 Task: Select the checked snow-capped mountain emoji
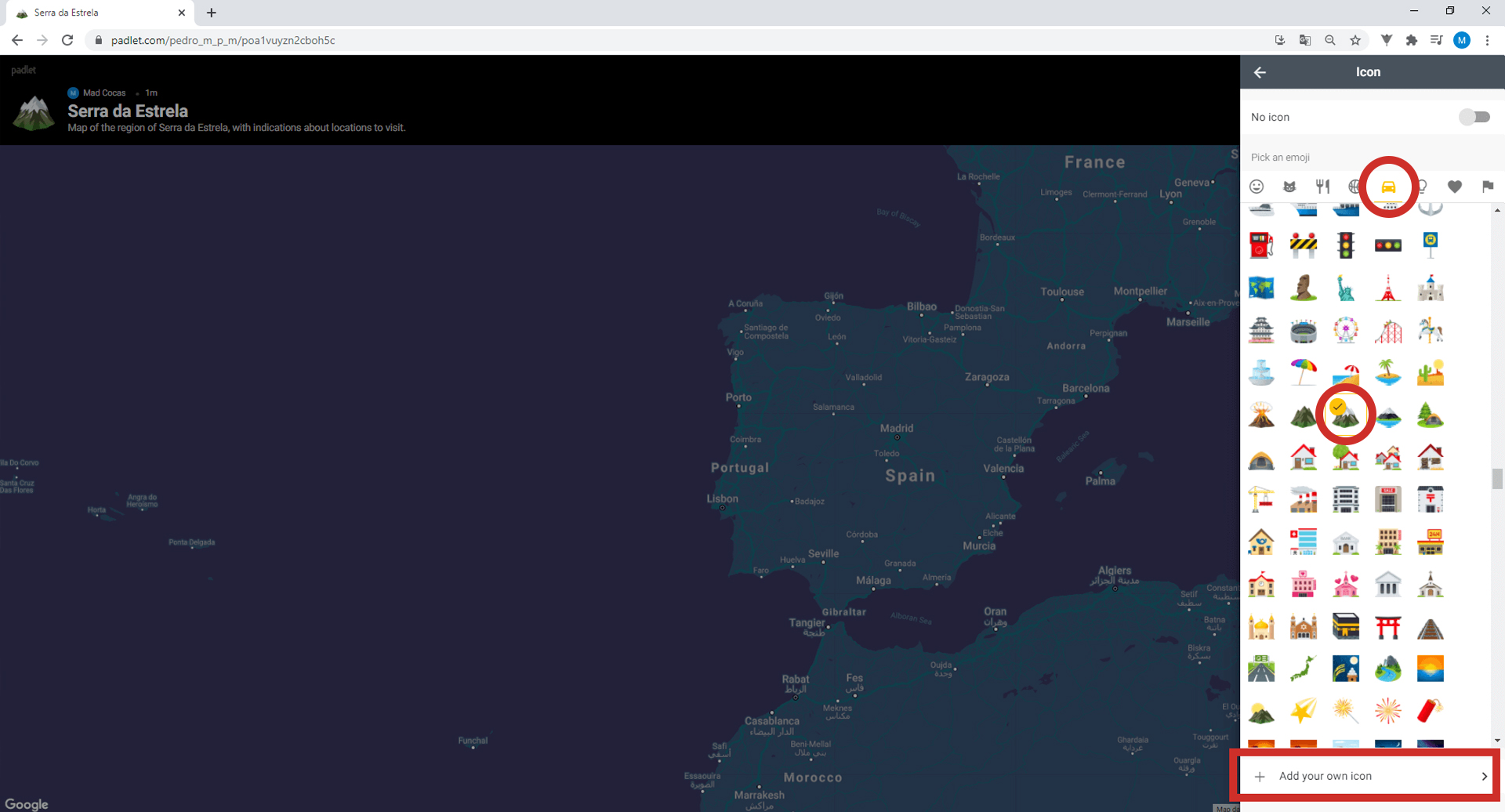(1346, 415)
